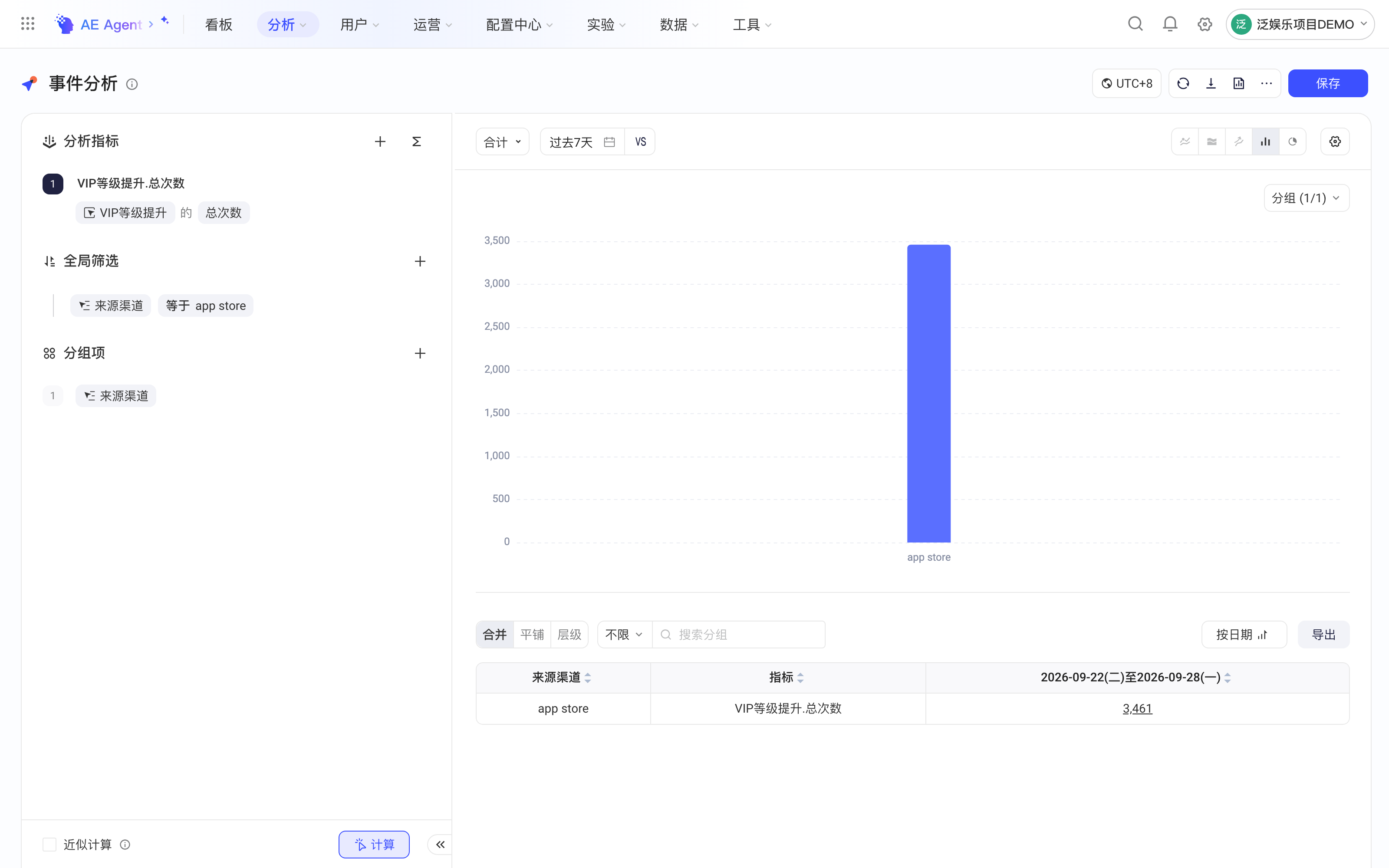Click the sigma formula icon
Viewport: 1389px width, 868px height.
(x=417, y=141)
